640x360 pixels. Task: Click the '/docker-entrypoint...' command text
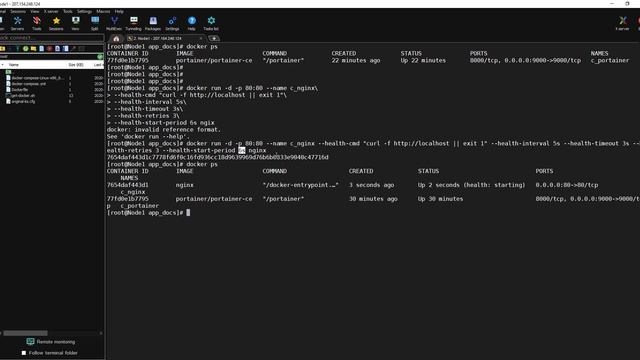tap(300, 185)
